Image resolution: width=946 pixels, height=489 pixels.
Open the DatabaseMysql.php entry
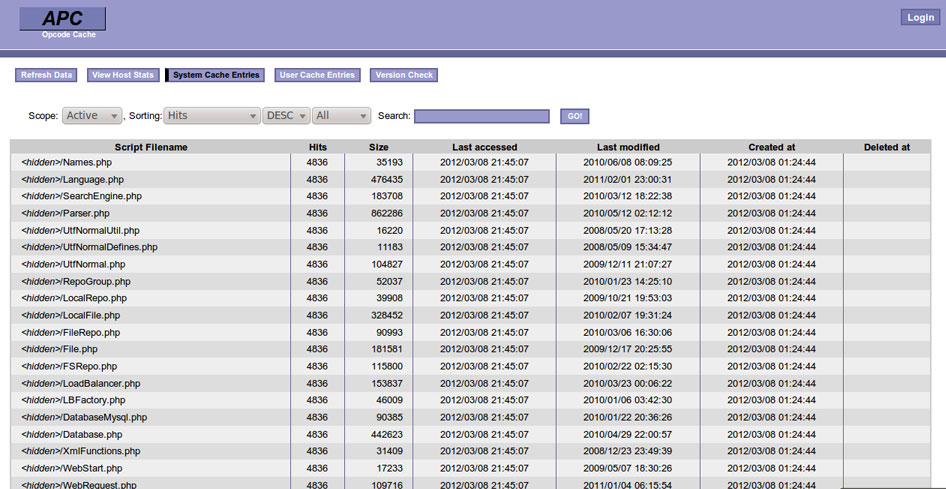click(84, 417)
